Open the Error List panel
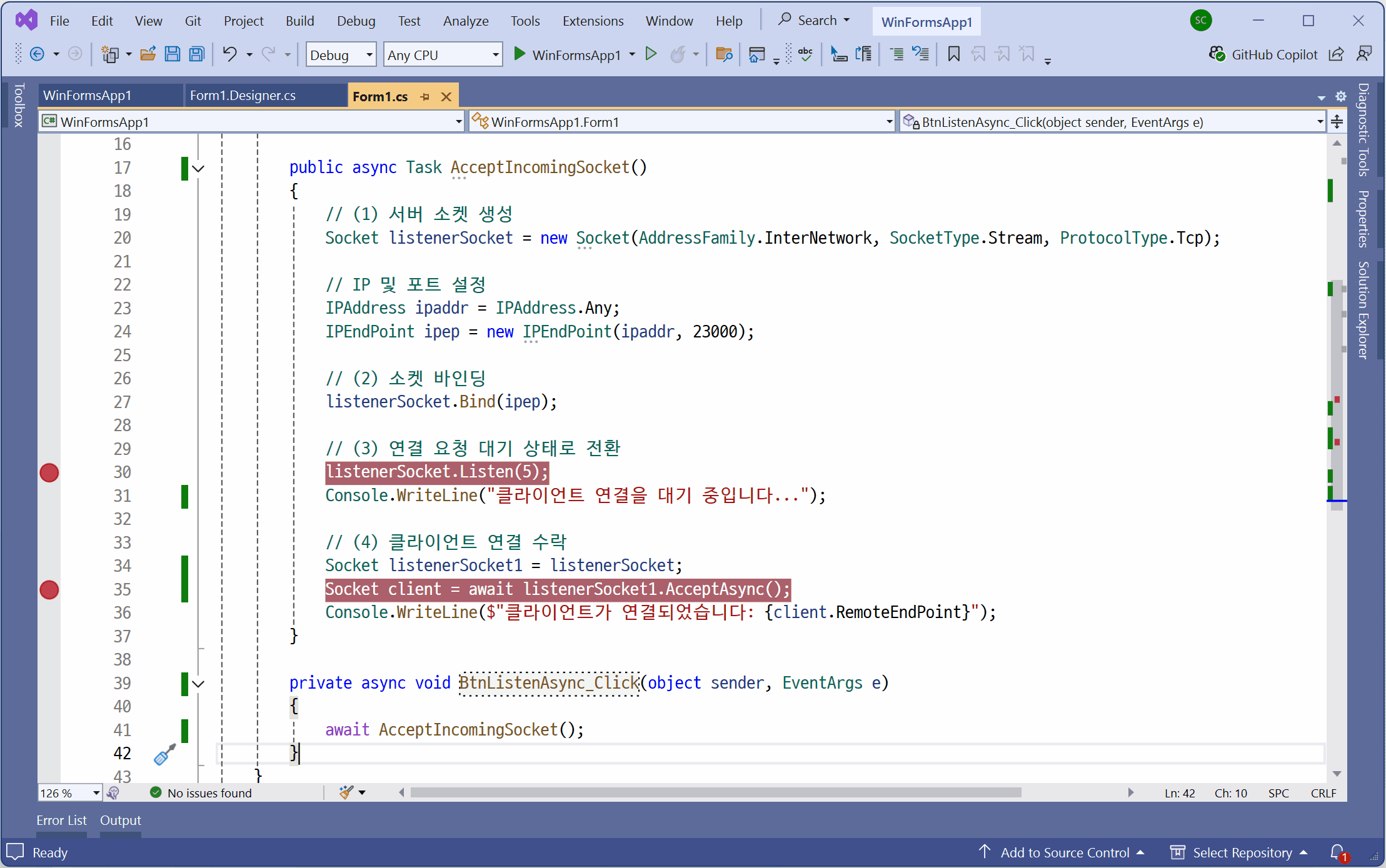Image resolution: width=1386 pixels, height=868 pixels. pyautogui.click(x=61, y=820)
